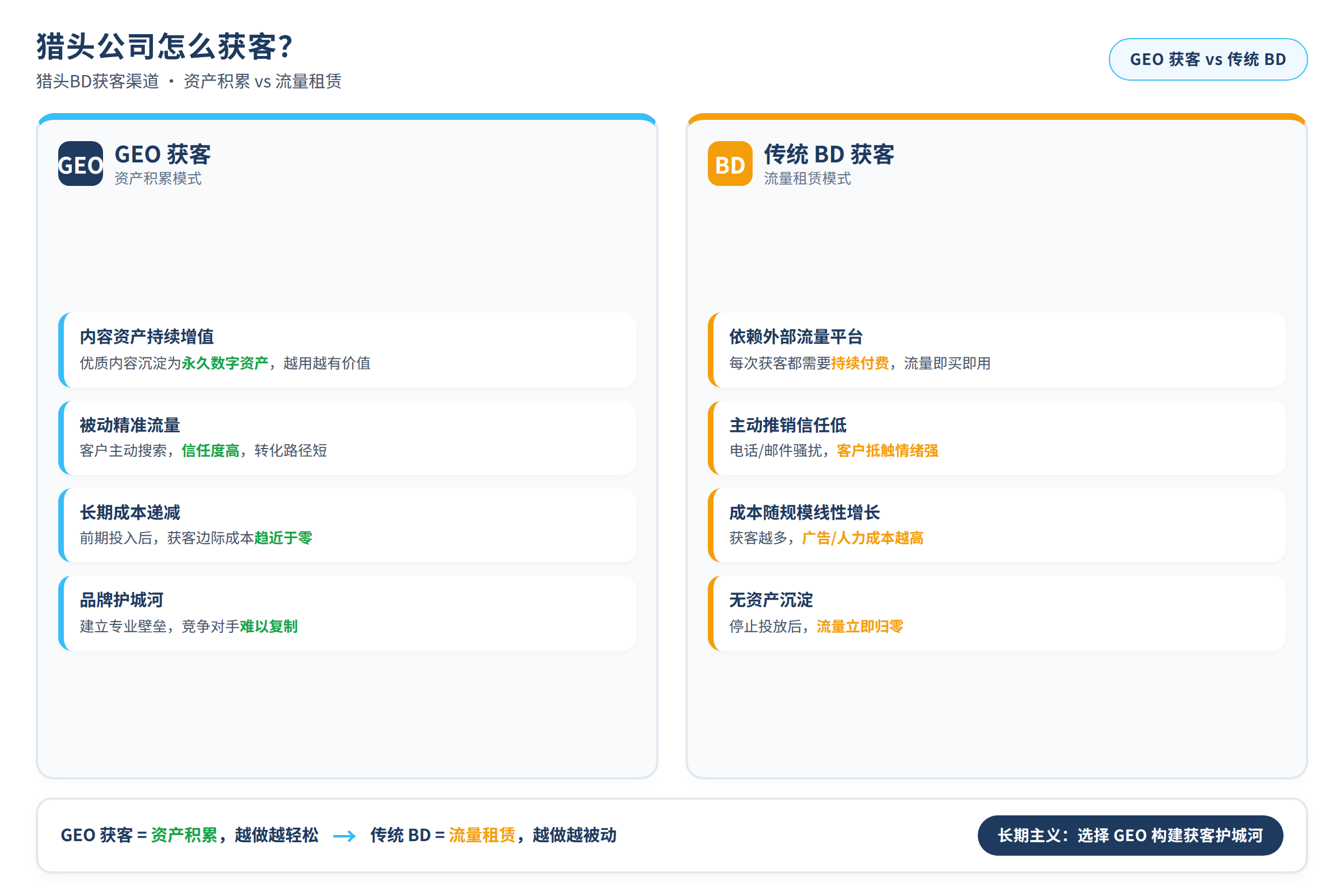Click the '主动推销信任低' card heading
The height and width of the screenshot is (896, 1344).
[x=787, y=424]
